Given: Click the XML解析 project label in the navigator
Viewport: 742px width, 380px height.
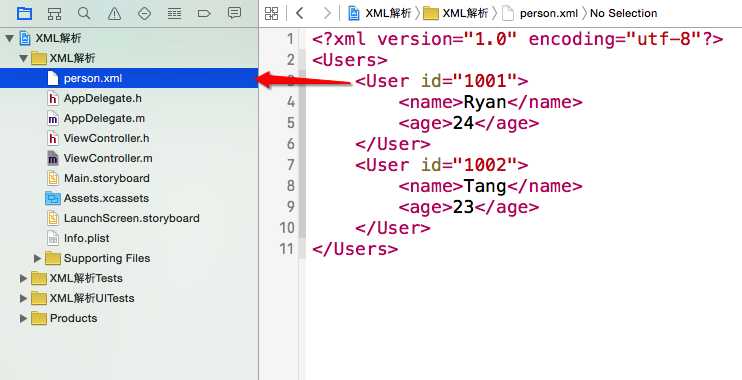Looking at the screenshot, I should click(59, 38).
